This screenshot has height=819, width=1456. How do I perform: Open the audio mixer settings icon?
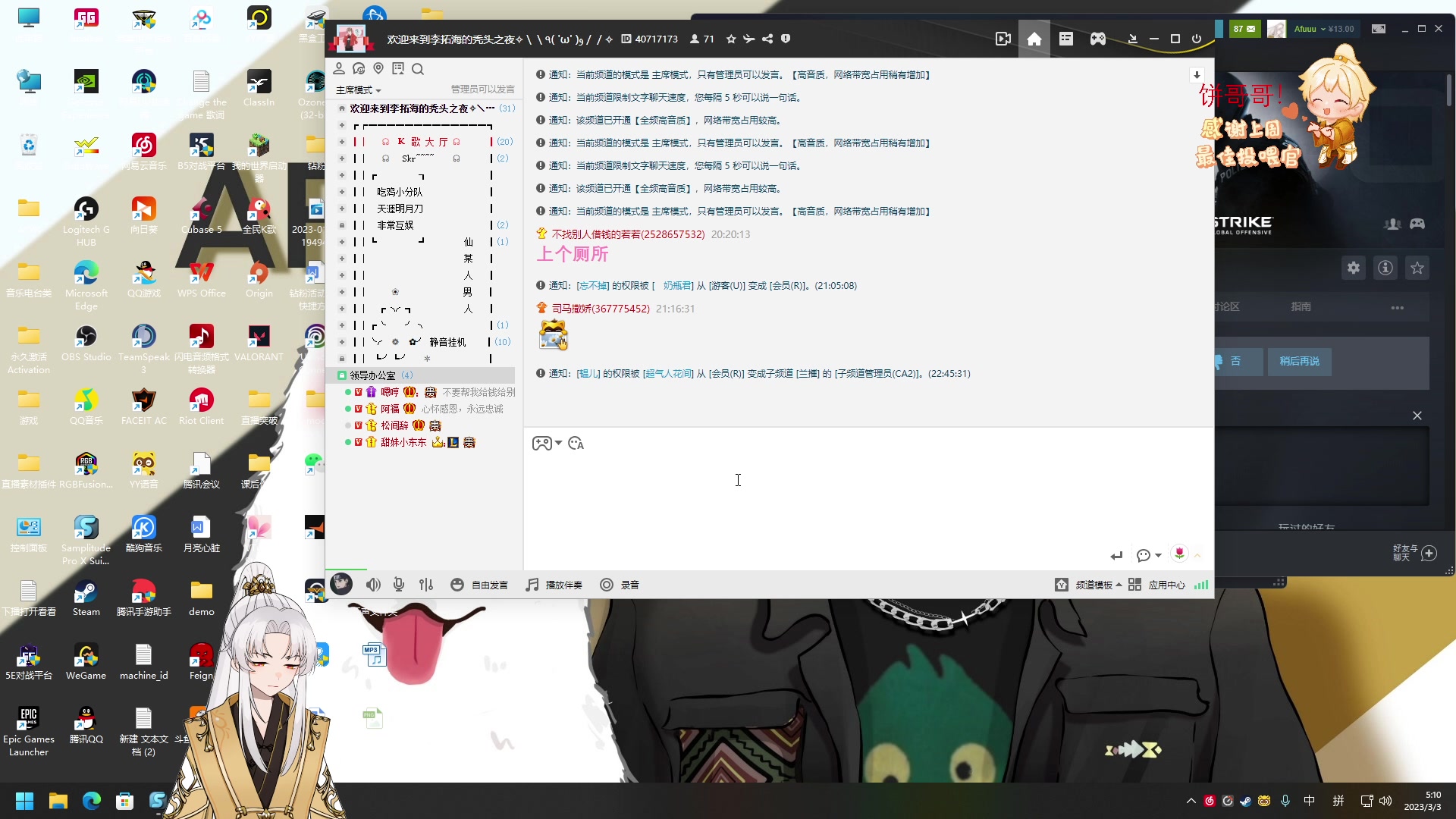pyautogui.click(x=426, y=585)
